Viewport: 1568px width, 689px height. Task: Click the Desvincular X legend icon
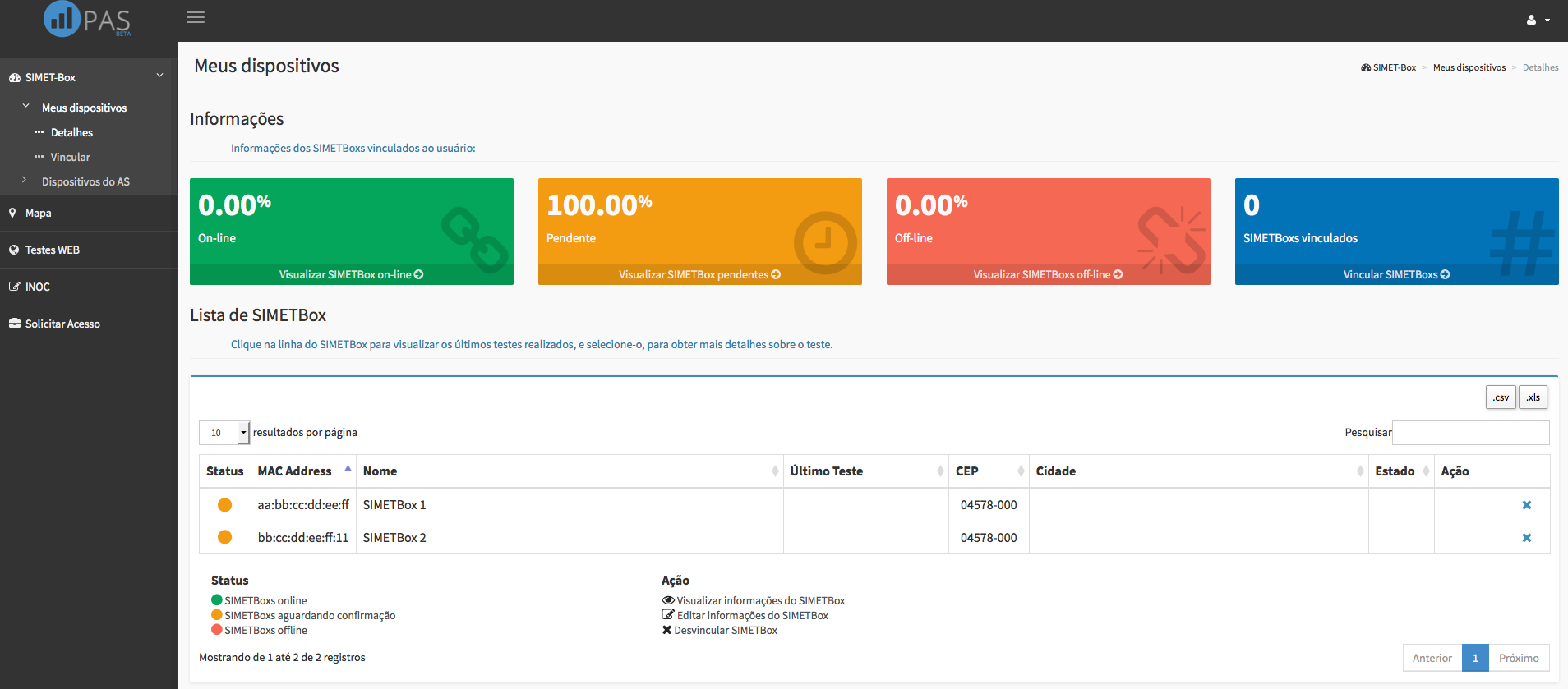click(x=667, y=630)
